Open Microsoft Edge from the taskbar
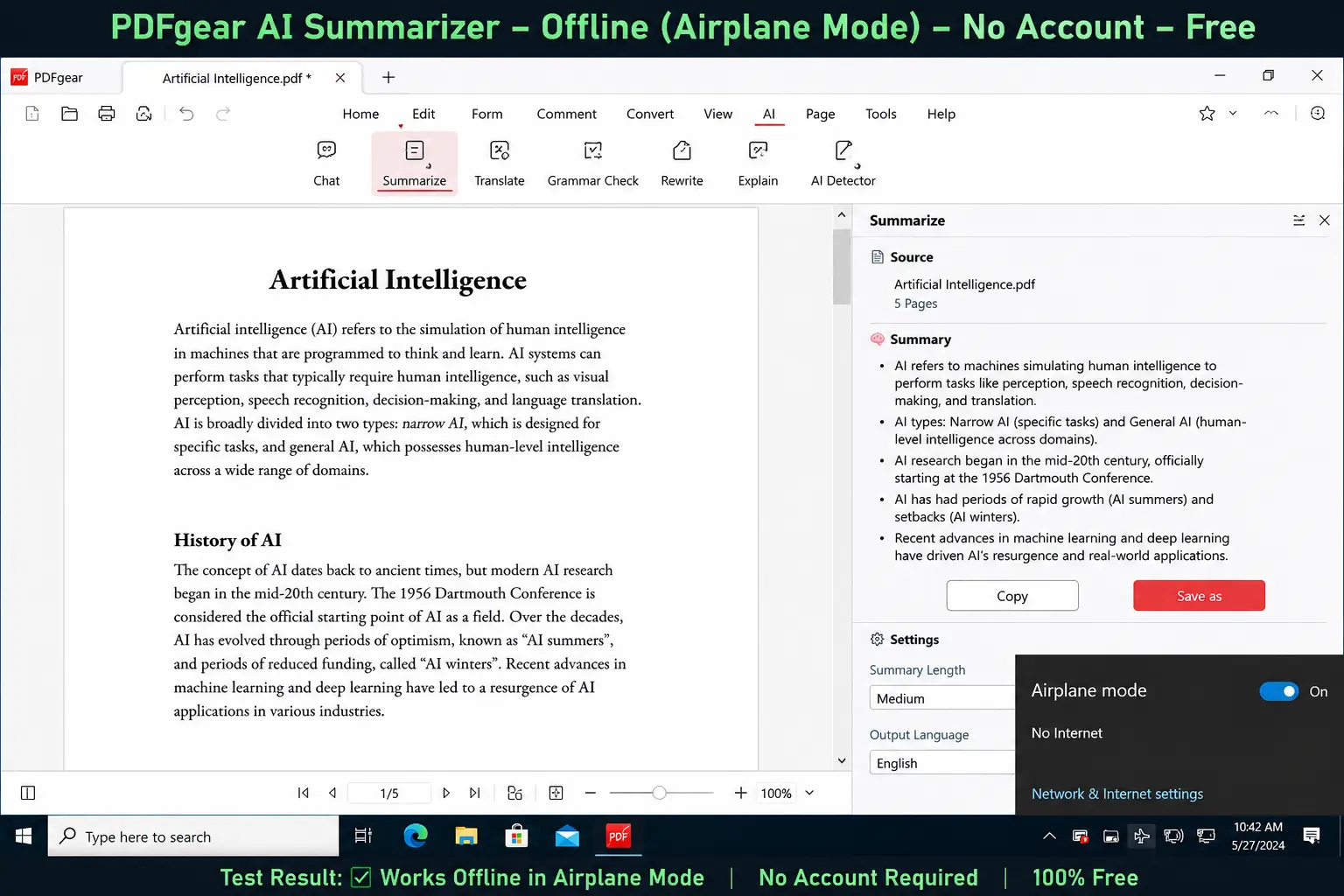Image resolution: width=1344 pixels, height=896 pixels. [416, 836]
